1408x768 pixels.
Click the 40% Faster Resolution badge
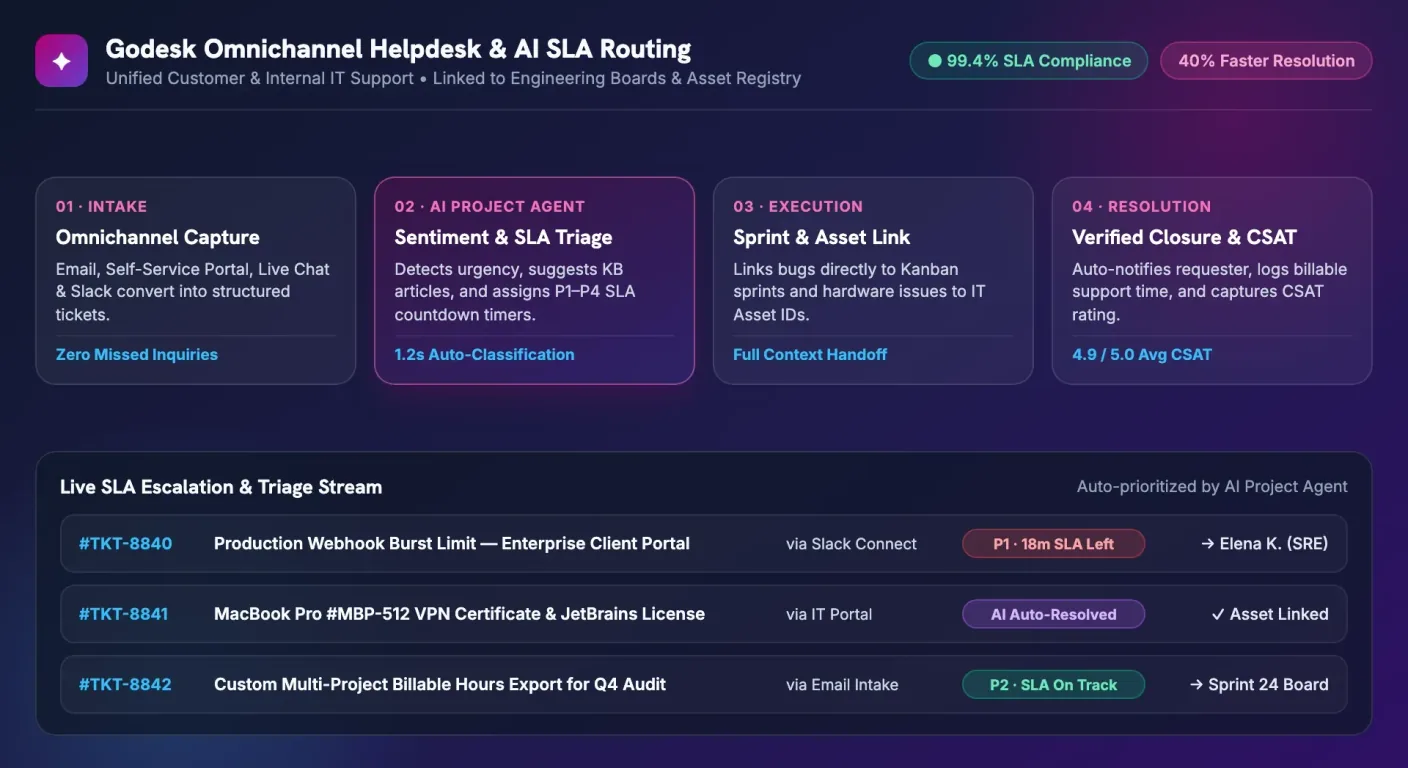pyautogui.click(x=1266, y=61)
